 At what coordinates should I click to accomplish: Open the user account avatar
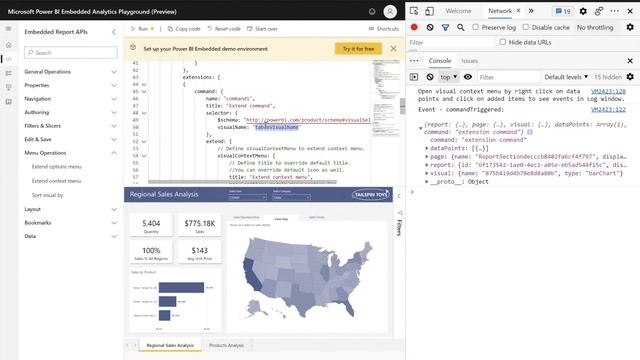tap(390, 11)
